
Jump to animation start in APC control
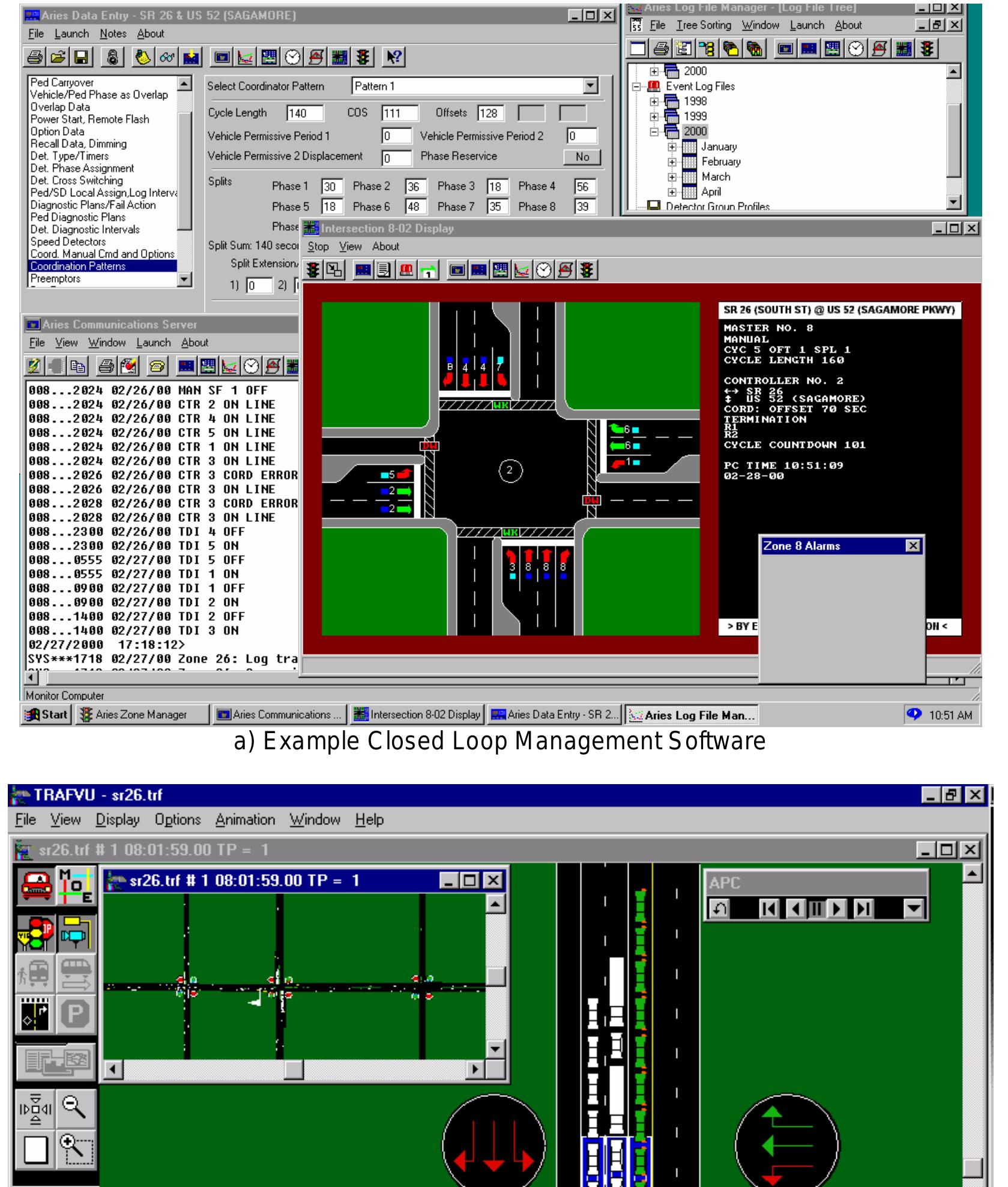pos(768,909)
